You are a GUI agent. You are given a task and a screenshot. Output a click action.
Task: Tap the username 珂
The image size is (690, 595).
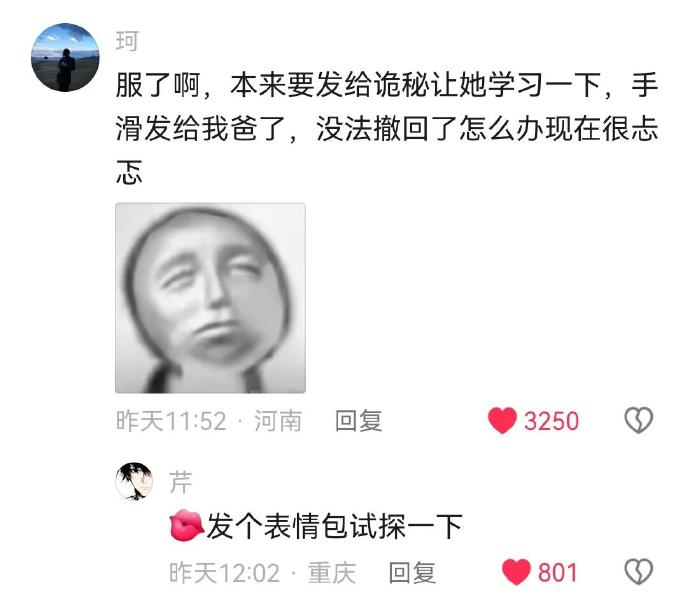coord(127,41)
